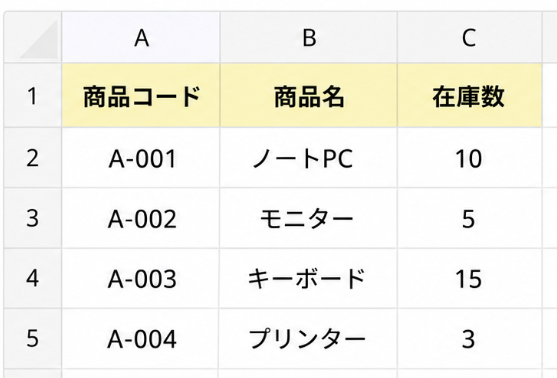Select cell containing キーボード
The width and height of the screenshot is (557, 378).
(x=309, y=278)
